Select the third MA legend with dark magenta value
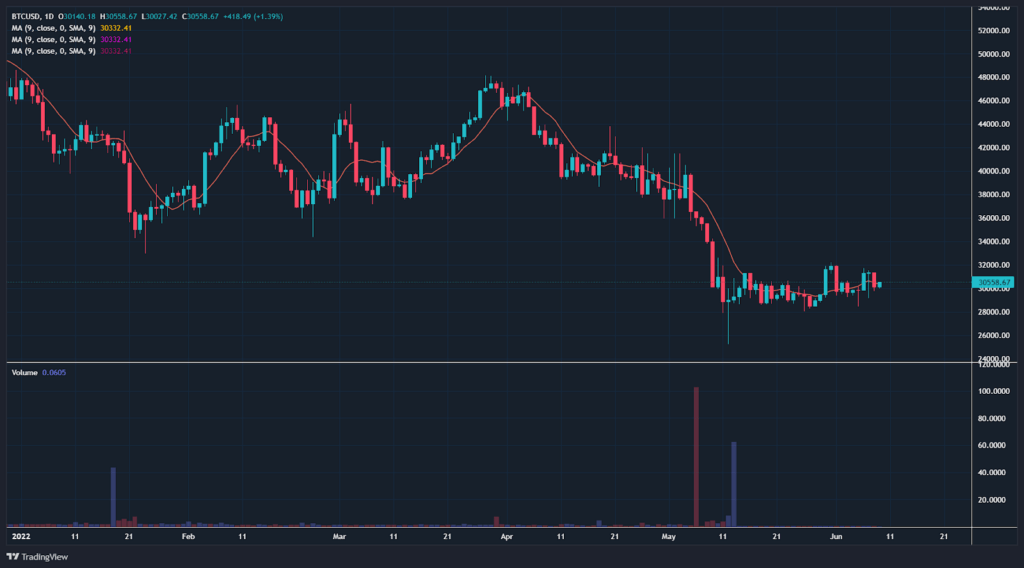Viewport: 1024px width, 568px height. coord(72,51)
